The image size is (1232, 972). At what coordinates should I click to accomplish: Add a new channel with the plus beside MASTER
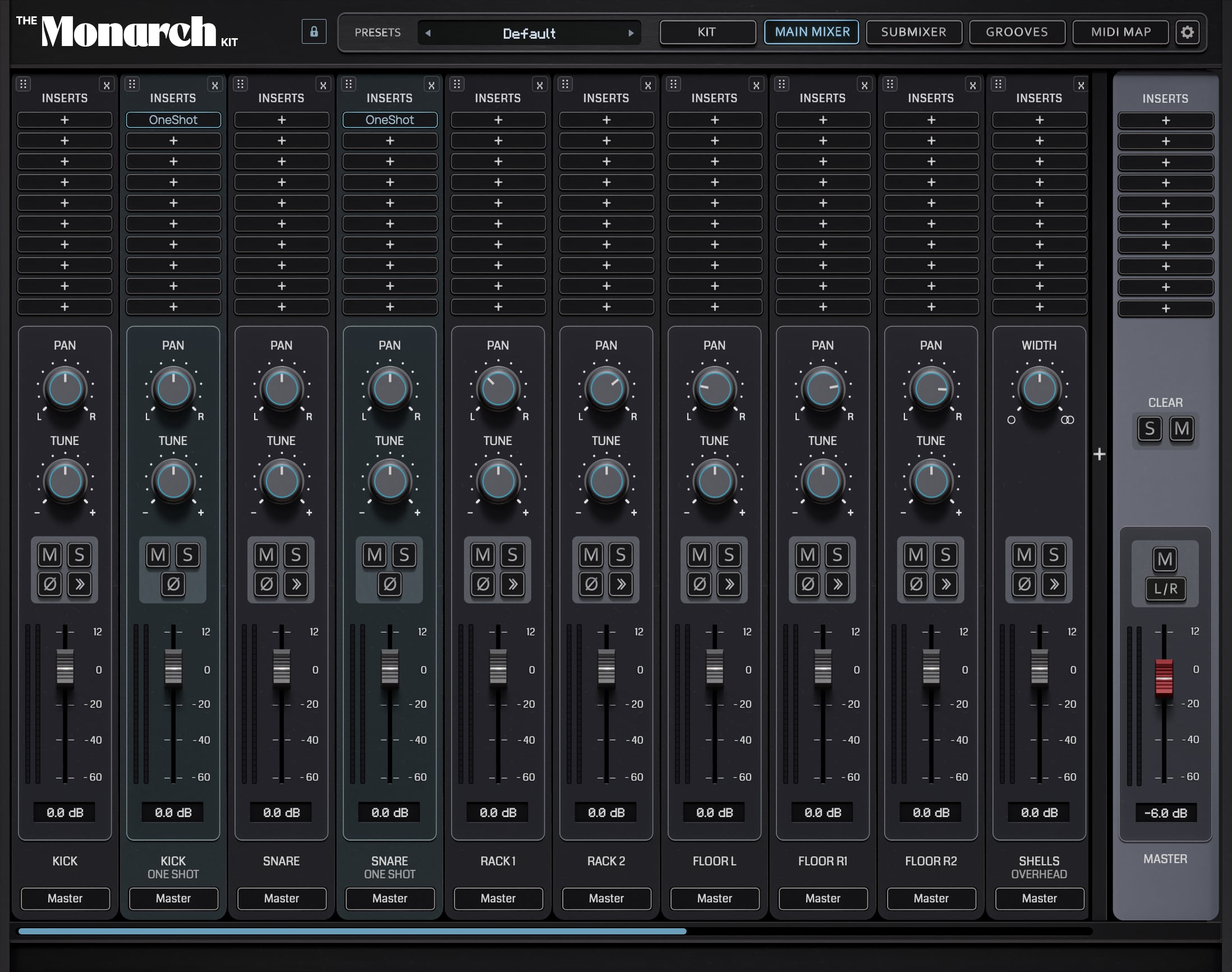[x=1100, y=454]
